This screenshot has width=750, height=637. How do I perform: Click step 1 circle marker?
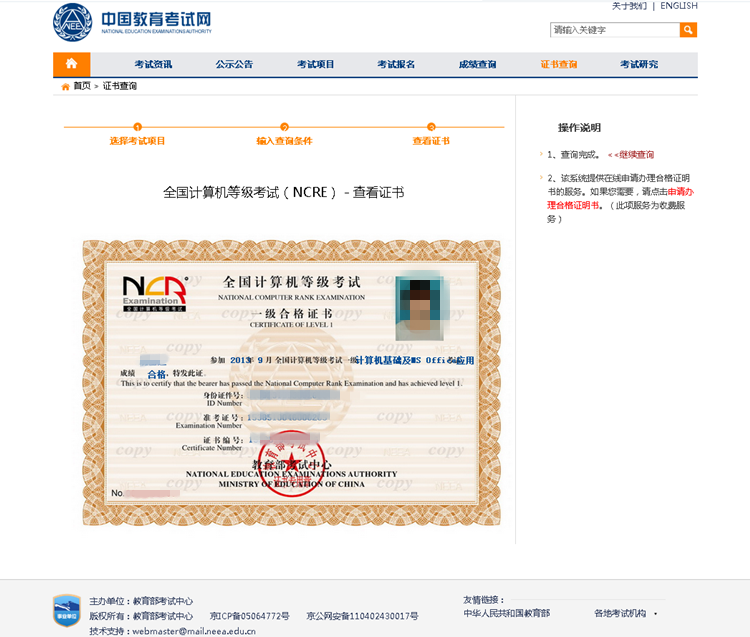pos(138,127)
